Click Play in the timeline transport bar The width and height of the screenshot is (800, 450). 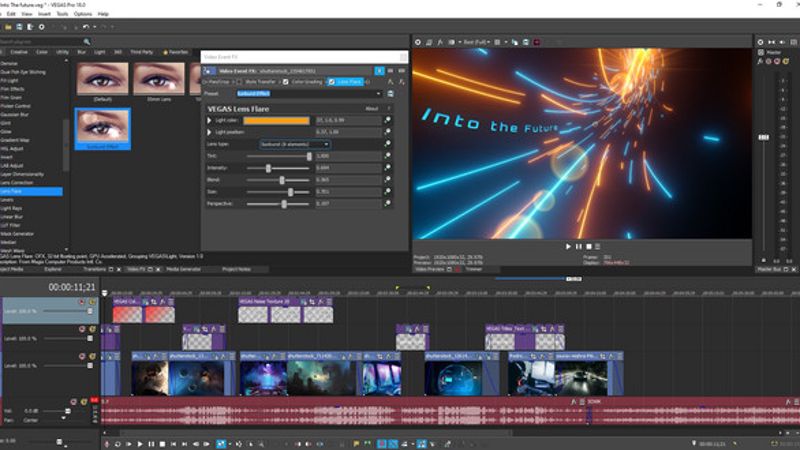coord(140,444)
